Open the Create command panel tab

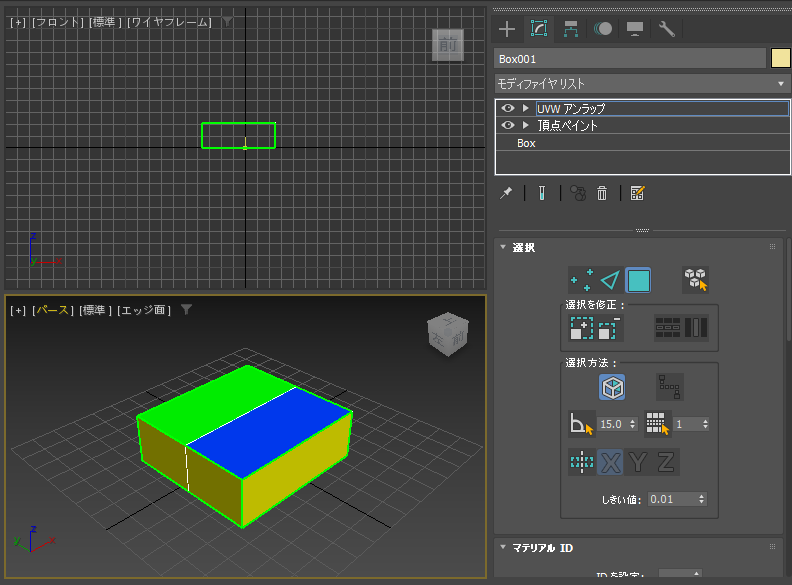coord(507,29)
